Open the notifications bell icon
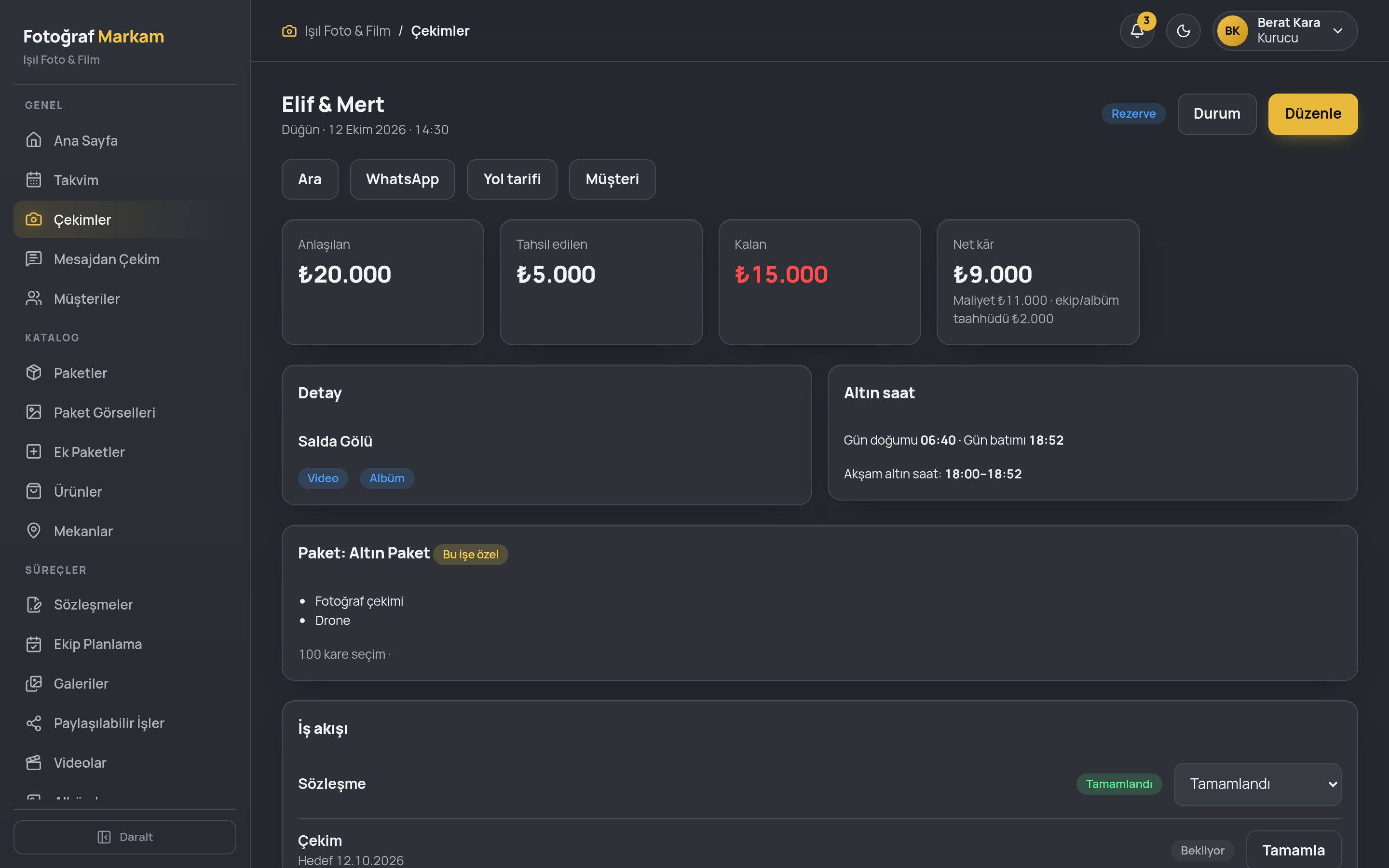The height and width of the screenshot is (868, 1389). pos(1136,31)
